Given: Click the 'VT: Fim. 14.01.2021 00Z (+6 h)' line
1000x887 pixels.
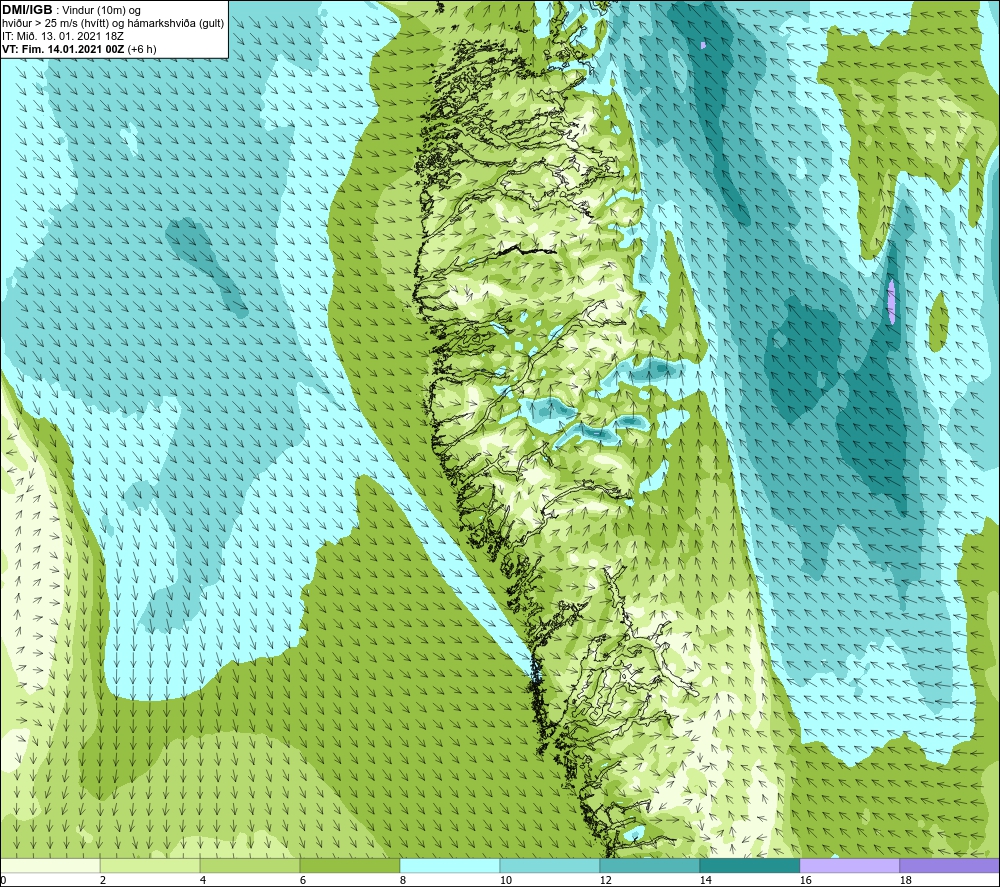Looking at the screenshot, I should (x=79, y=49).
